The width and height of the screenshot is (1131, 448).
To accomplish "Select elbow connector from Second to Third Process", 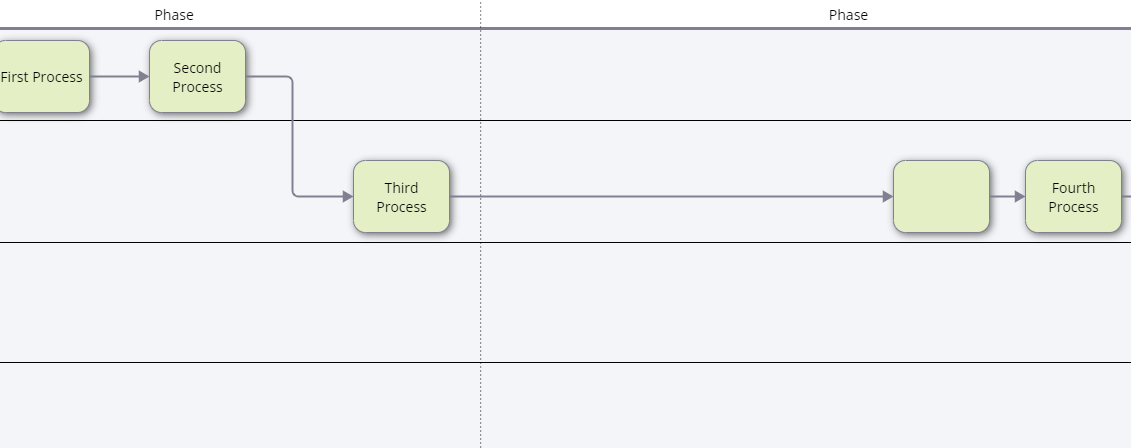I will [x=293, y=140].
